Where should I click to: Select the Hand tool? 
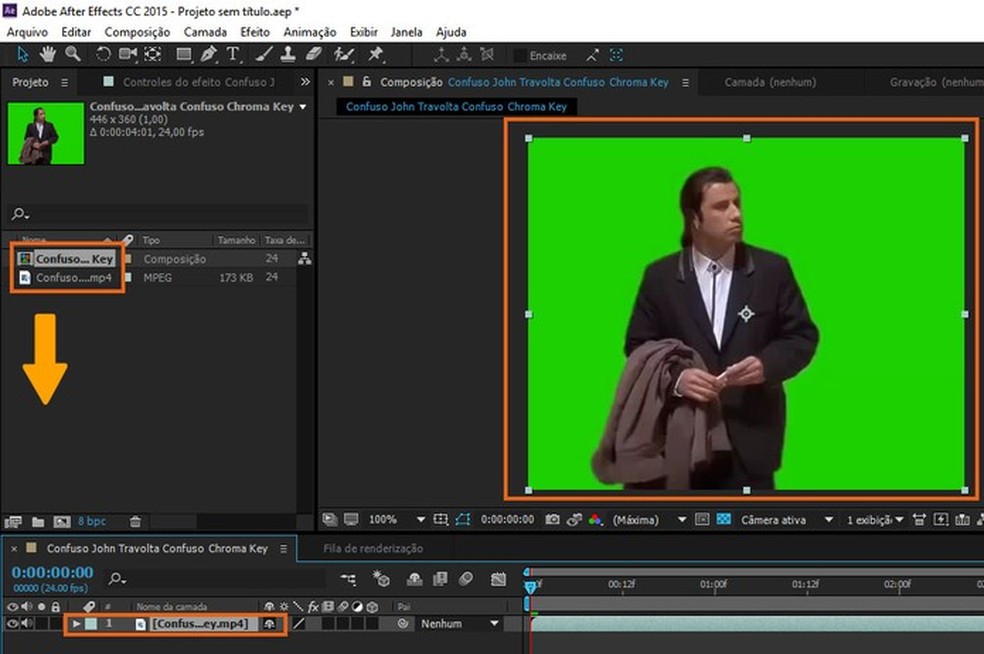coord(47,54)
